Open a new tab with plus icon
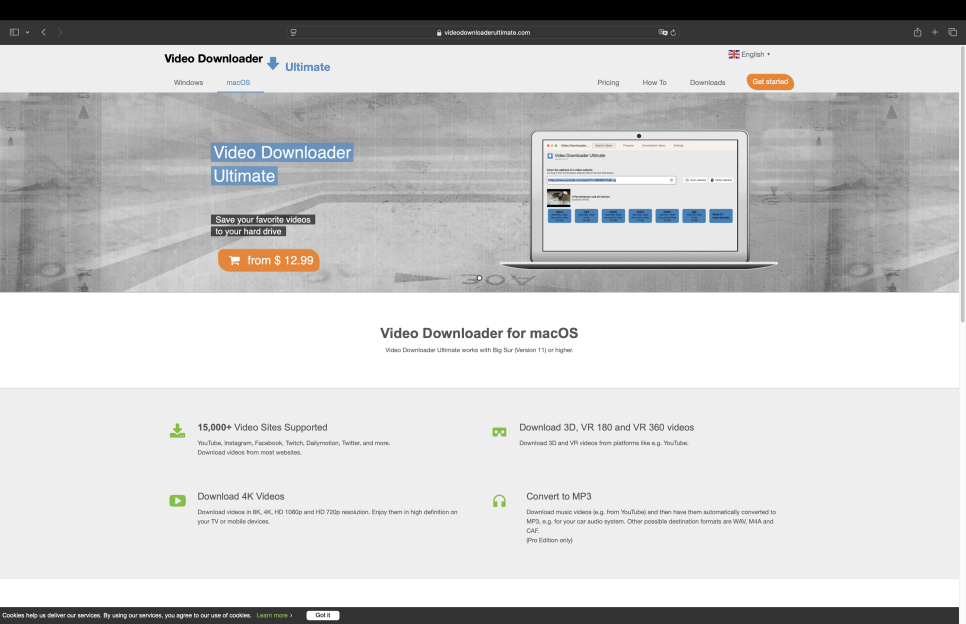This screenshot has width=966, height=624. tap(935, 32)
